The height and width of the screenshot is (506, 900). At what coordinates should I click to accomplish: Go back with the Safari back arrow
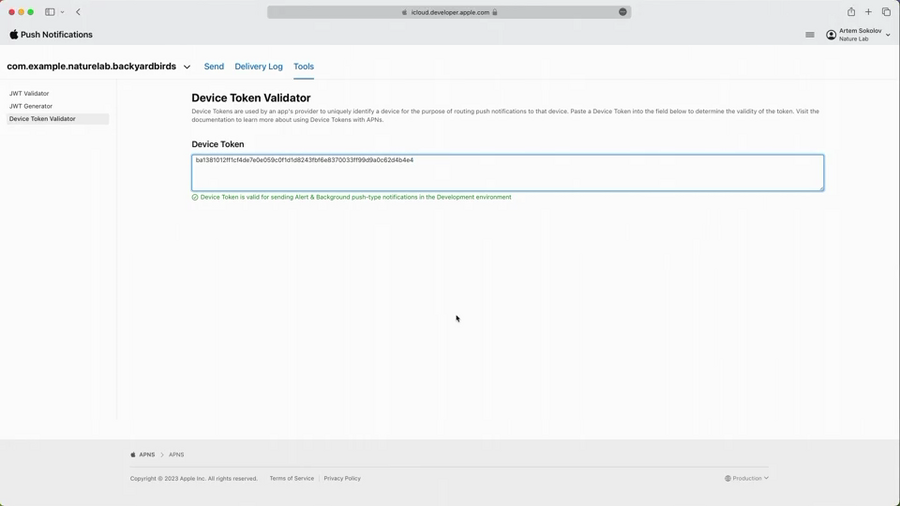pos(78,12)
